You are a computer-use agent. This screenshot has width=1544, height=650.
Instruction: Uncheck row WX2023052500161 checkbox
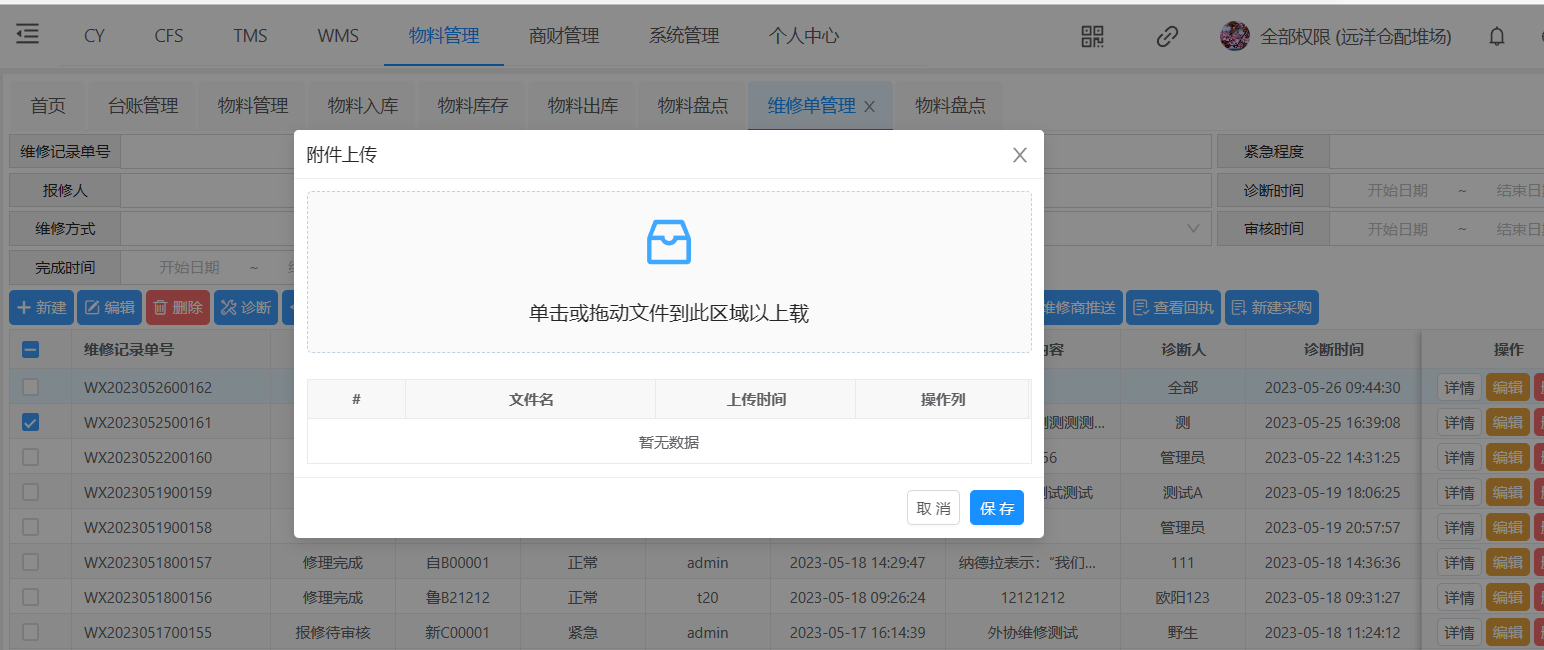pyautogui.click(x=30, y=423)
